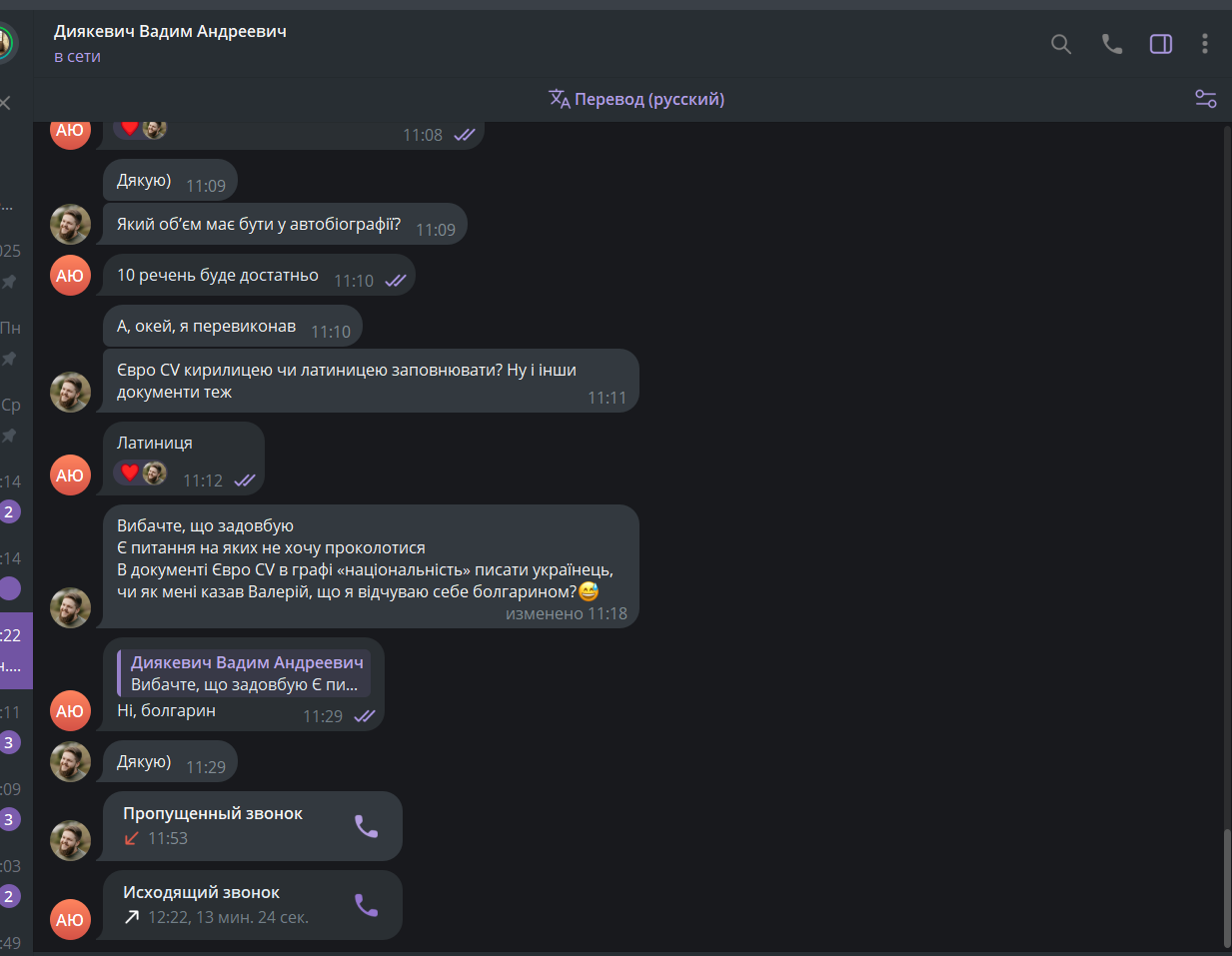Start a voice call using phone icon
The height and width of the screenshot is (956, 1232).
(1111, 44)
